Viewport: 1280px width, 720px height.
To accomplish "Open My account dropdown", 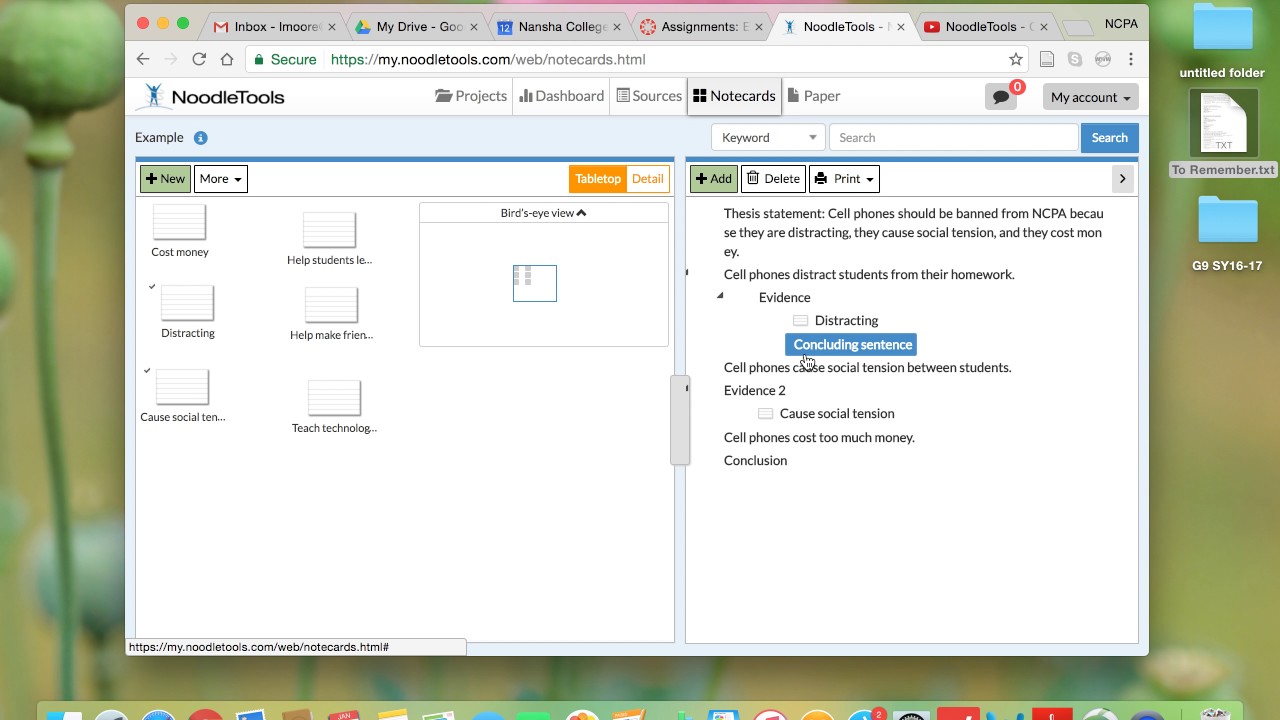I will (x=1090, y=97).
